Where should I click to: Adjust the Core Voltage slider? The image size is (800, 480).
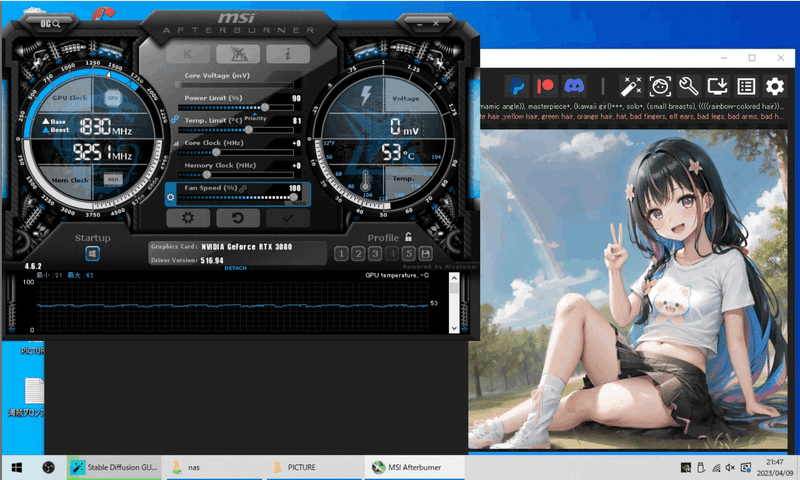pos(236,85)
